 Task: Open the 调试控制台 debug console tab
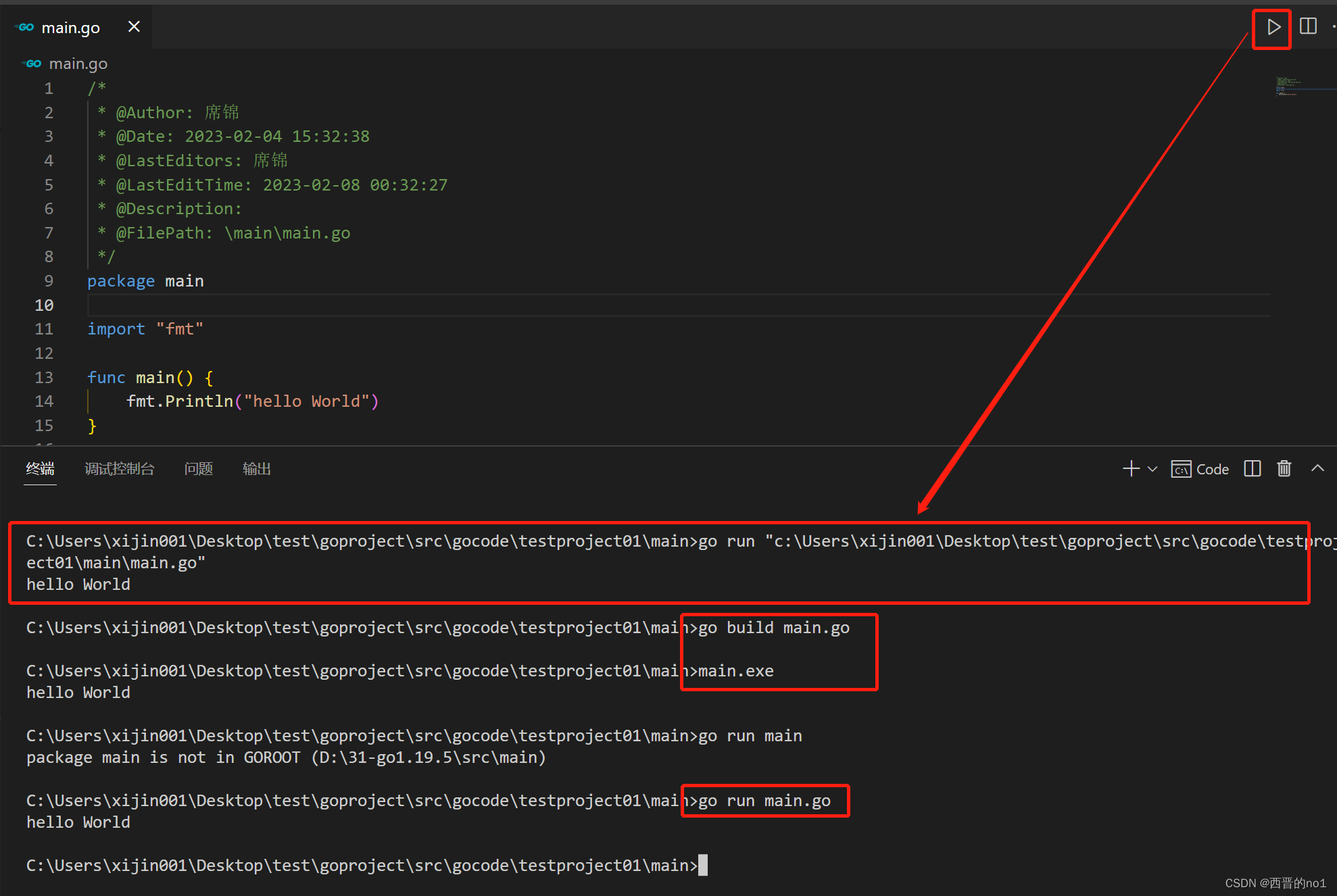tap(120, 469)
